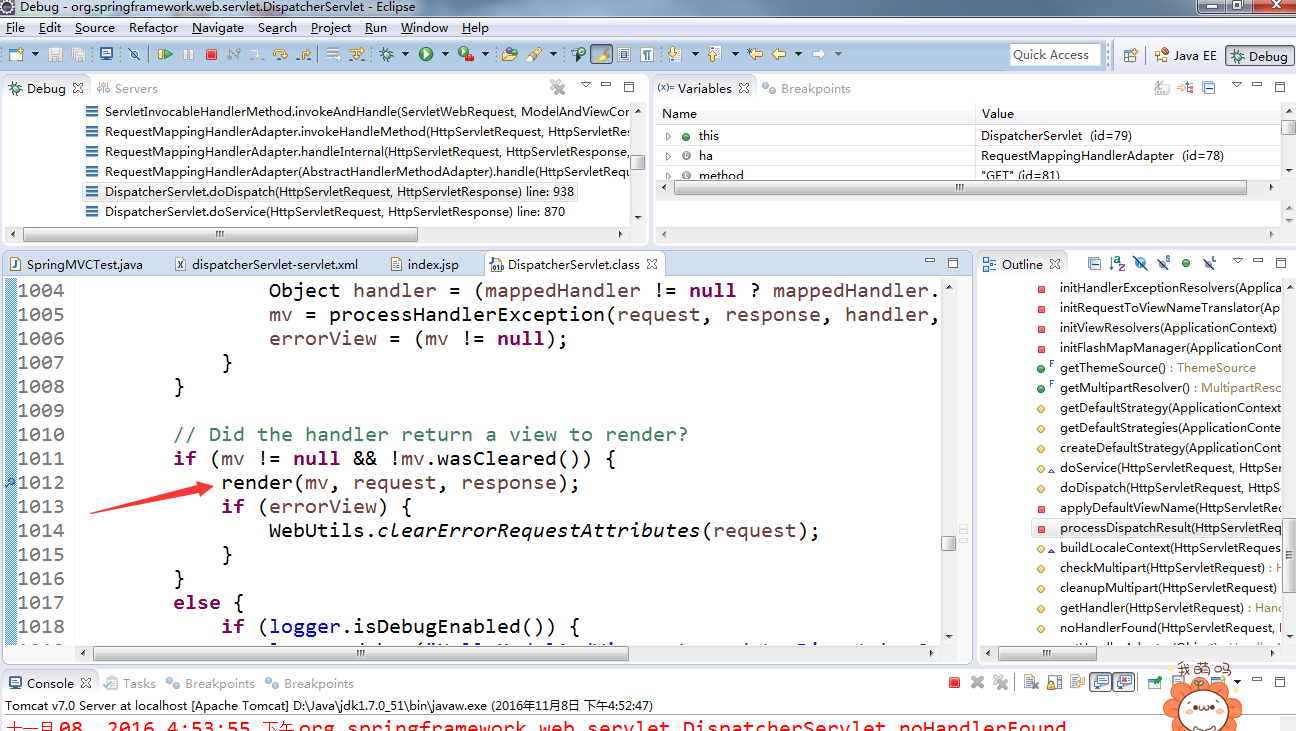Open Outline view menu dropdown triangle
The height and width of the screenshot is (731, 1296).
point(1238,261)
